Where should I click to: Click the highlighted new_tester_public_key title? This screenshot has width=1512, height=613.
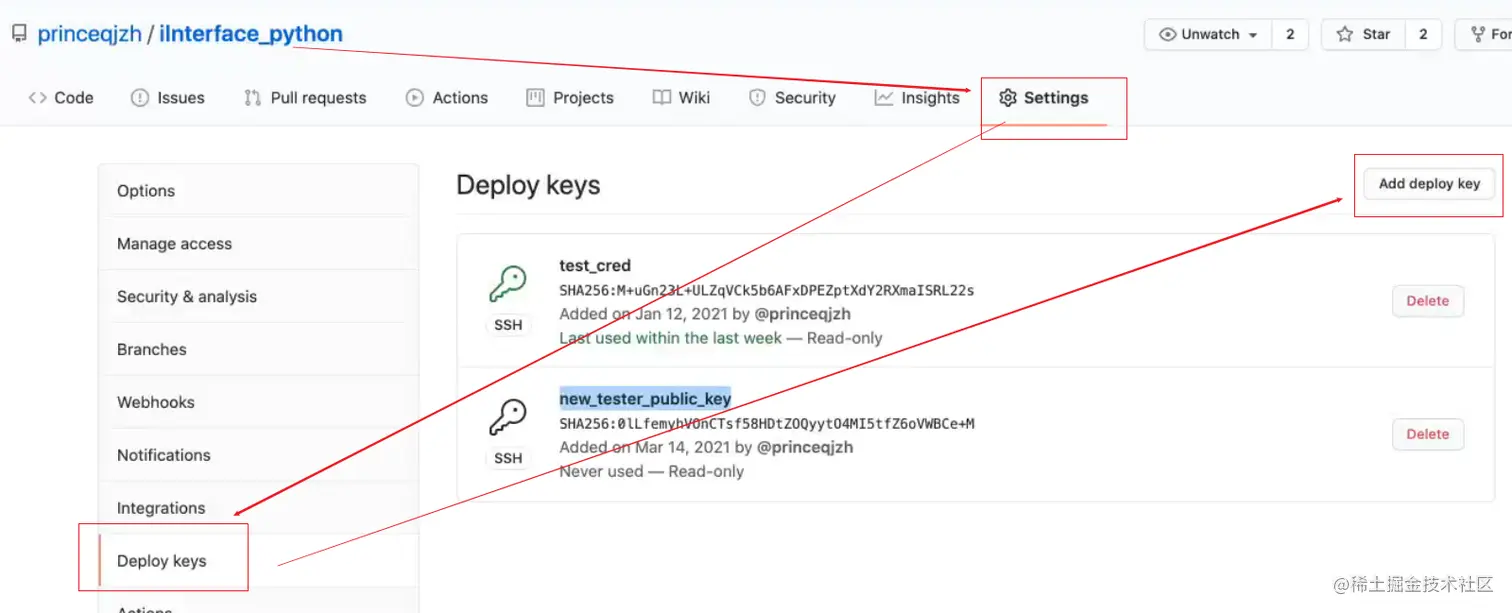pyautogui.click(x=645, y=399)
